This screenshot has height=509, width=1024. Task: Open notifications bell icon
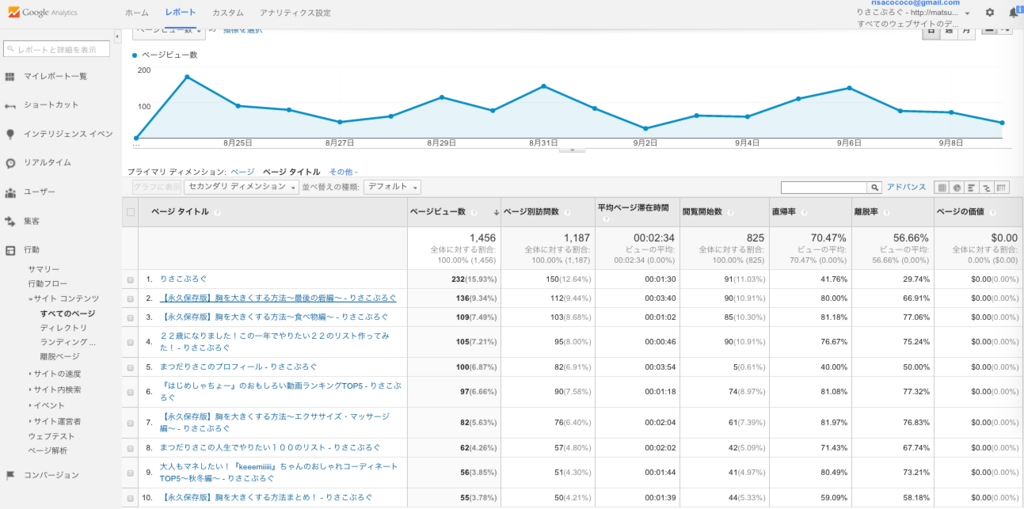coord(1014,12)
